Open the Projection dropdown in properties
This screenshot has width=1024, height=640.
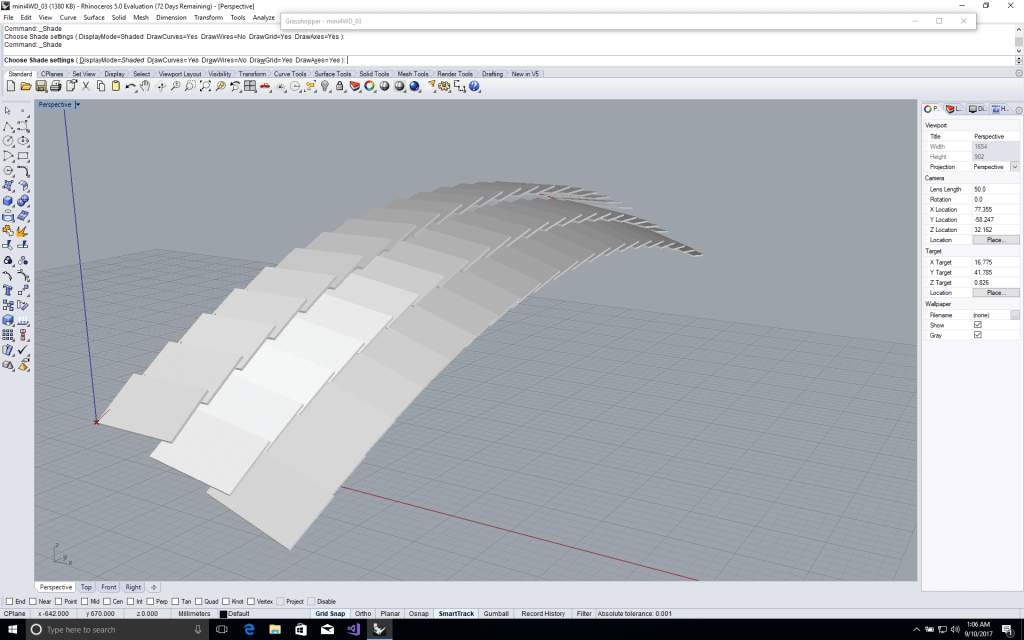point(1015,167)
